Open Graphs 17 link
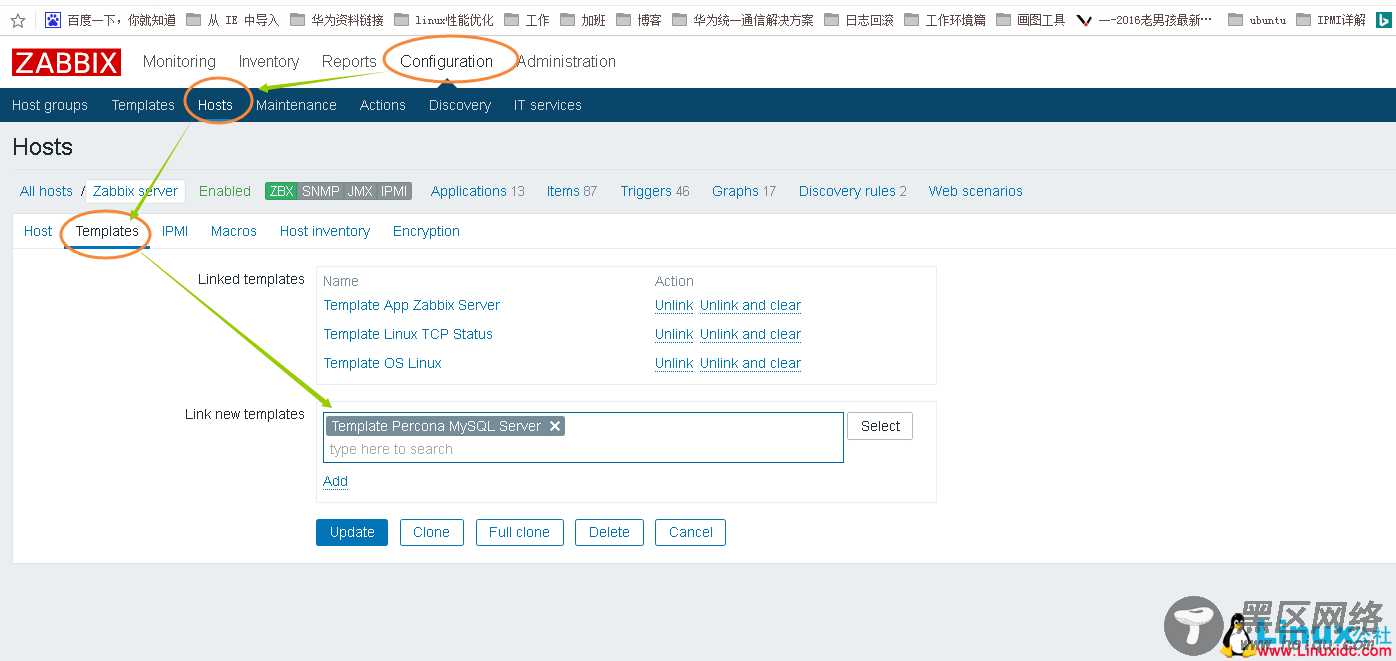 point(744,191)
